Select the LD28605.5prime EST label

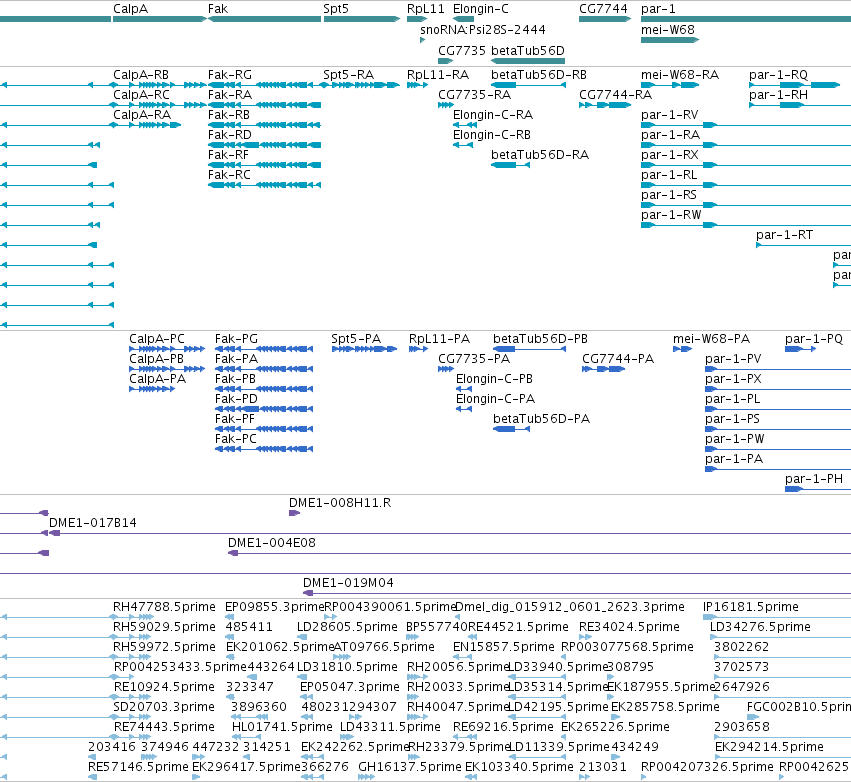pyautogui.click(x=347, y=627)
